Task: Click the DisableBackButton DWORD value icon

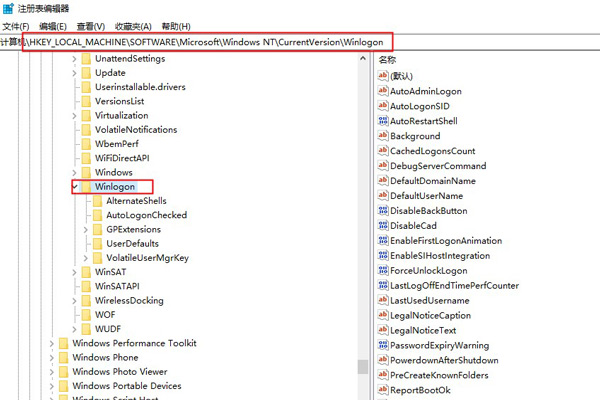Action: (383, 210)
